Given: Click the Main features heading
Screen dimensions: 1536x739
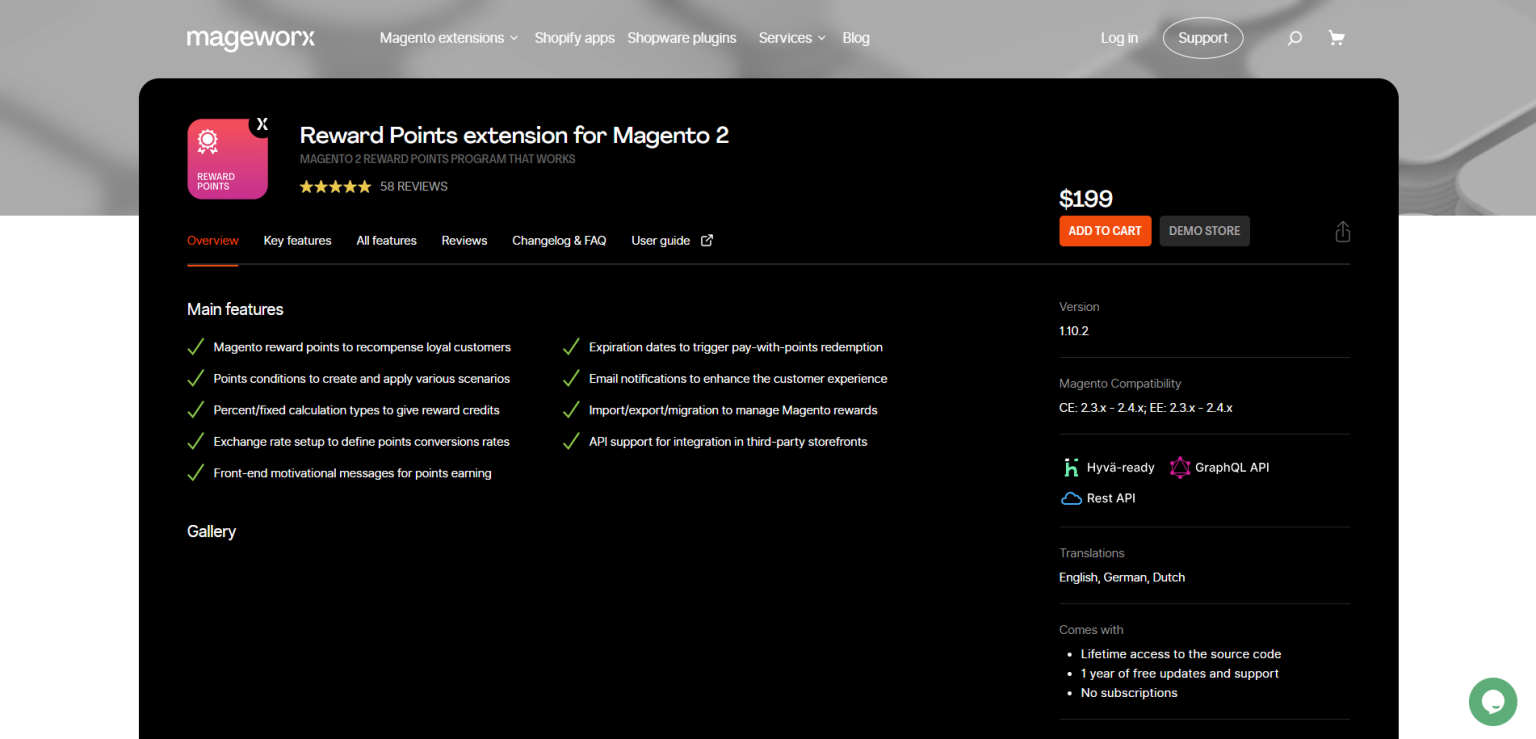Looking at the screenshot, I should (x=235, y=310).
